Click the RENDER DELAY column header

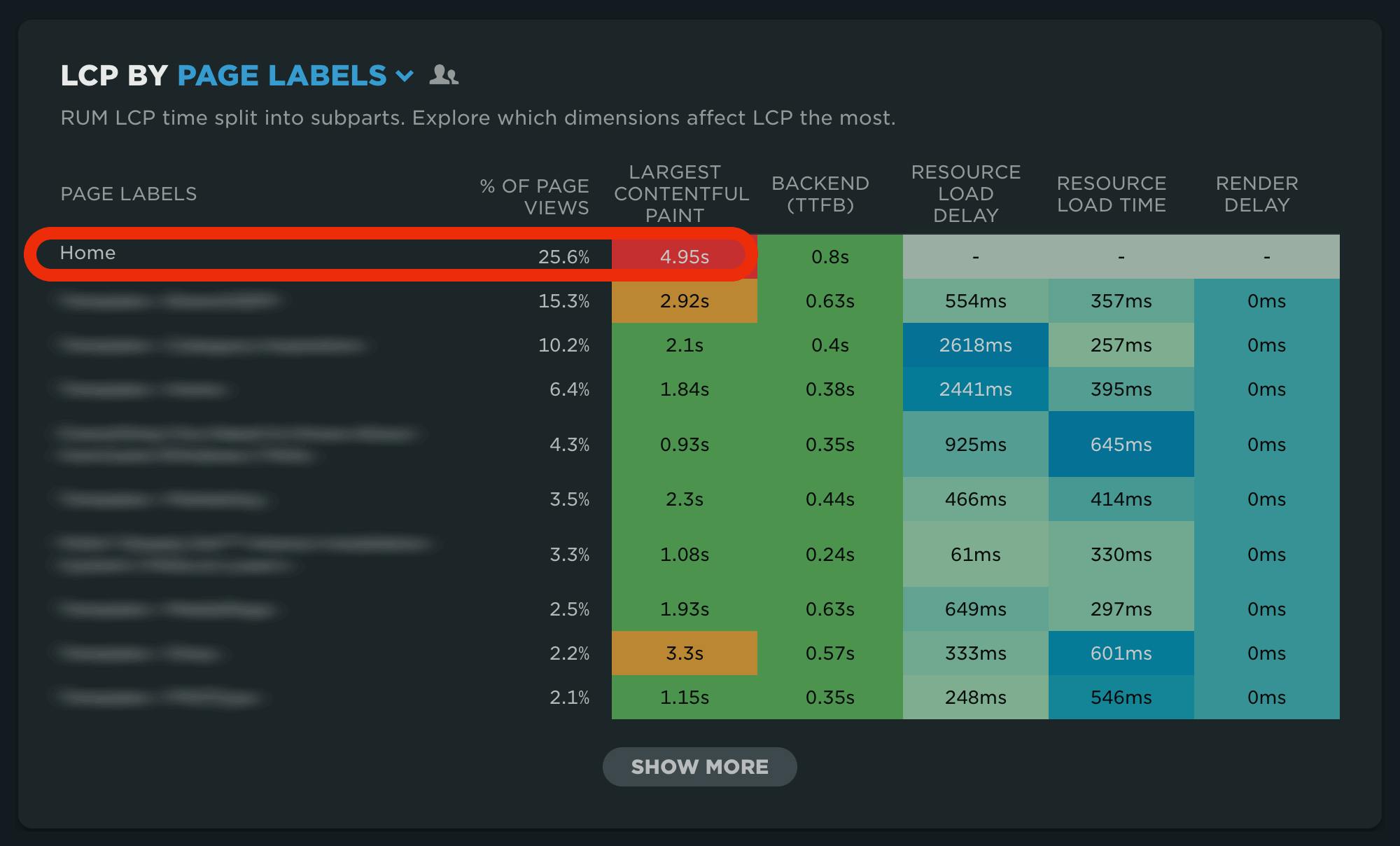[1257, 194]
